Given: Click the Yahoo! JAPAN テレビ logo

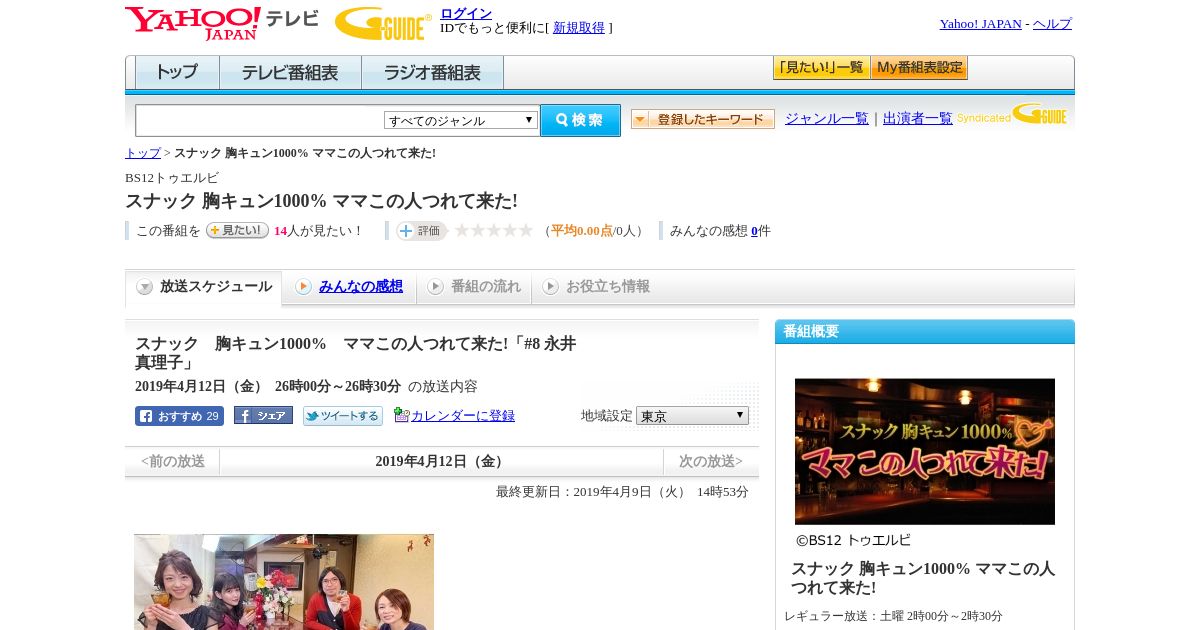Looking at the screenshot, I should pyautogui.click(x=222, y=23).
